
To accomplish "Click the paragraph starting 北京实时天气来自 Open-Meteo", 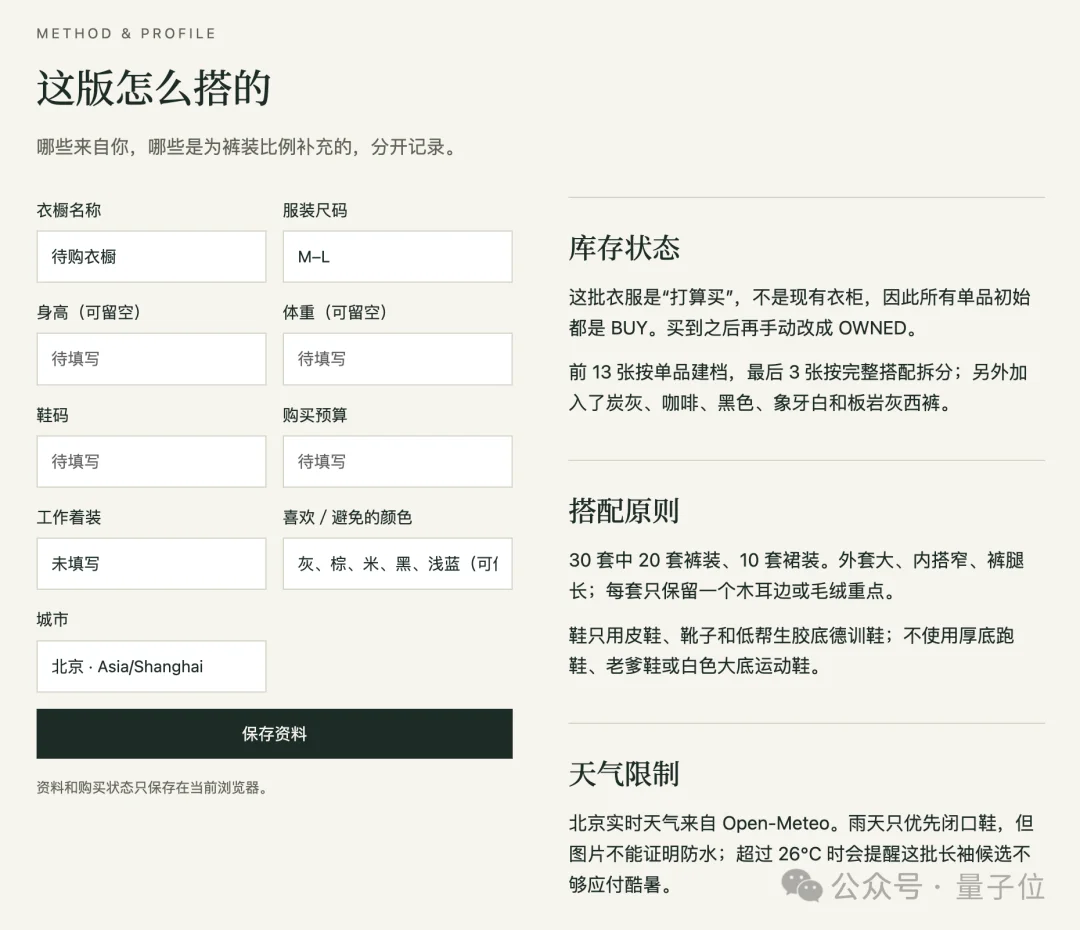I will [x=801, y=854].
